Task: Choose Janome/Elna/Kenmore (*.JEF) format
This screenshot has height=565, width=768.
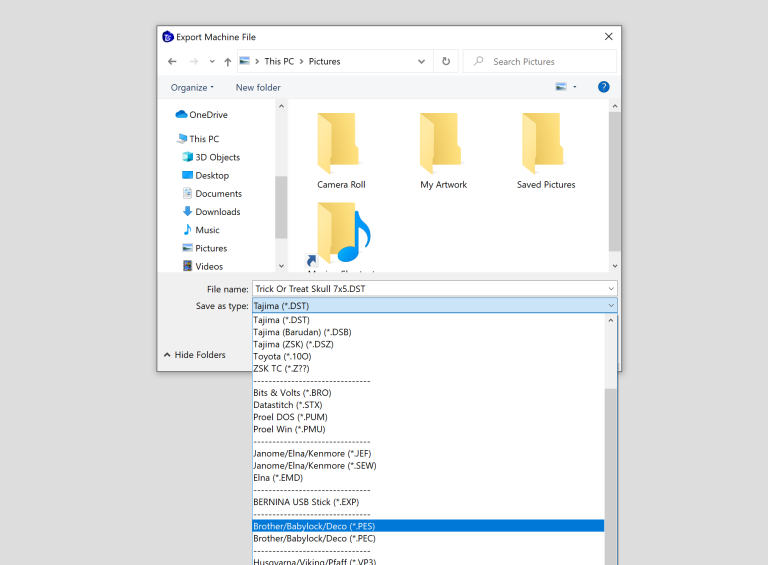Action: point(428,453)
